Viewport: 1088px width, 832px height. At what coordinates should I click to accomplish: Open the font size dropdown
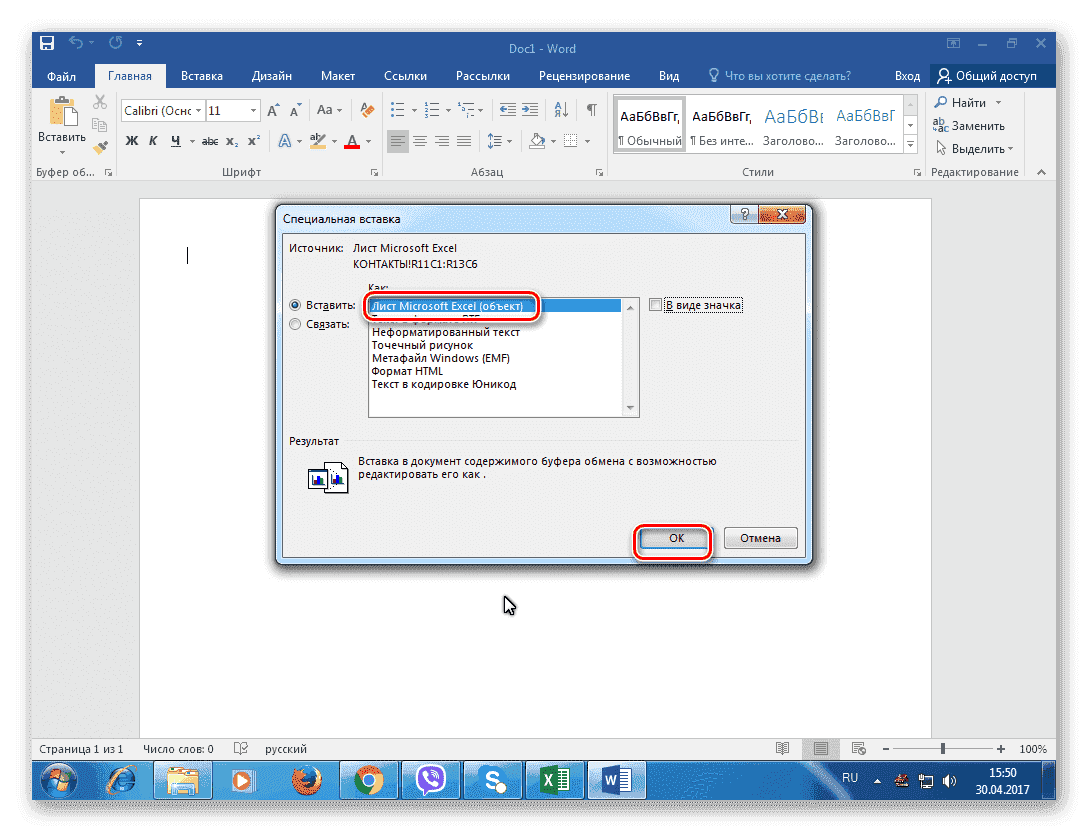pyautogui.click(x=251, y=110)
